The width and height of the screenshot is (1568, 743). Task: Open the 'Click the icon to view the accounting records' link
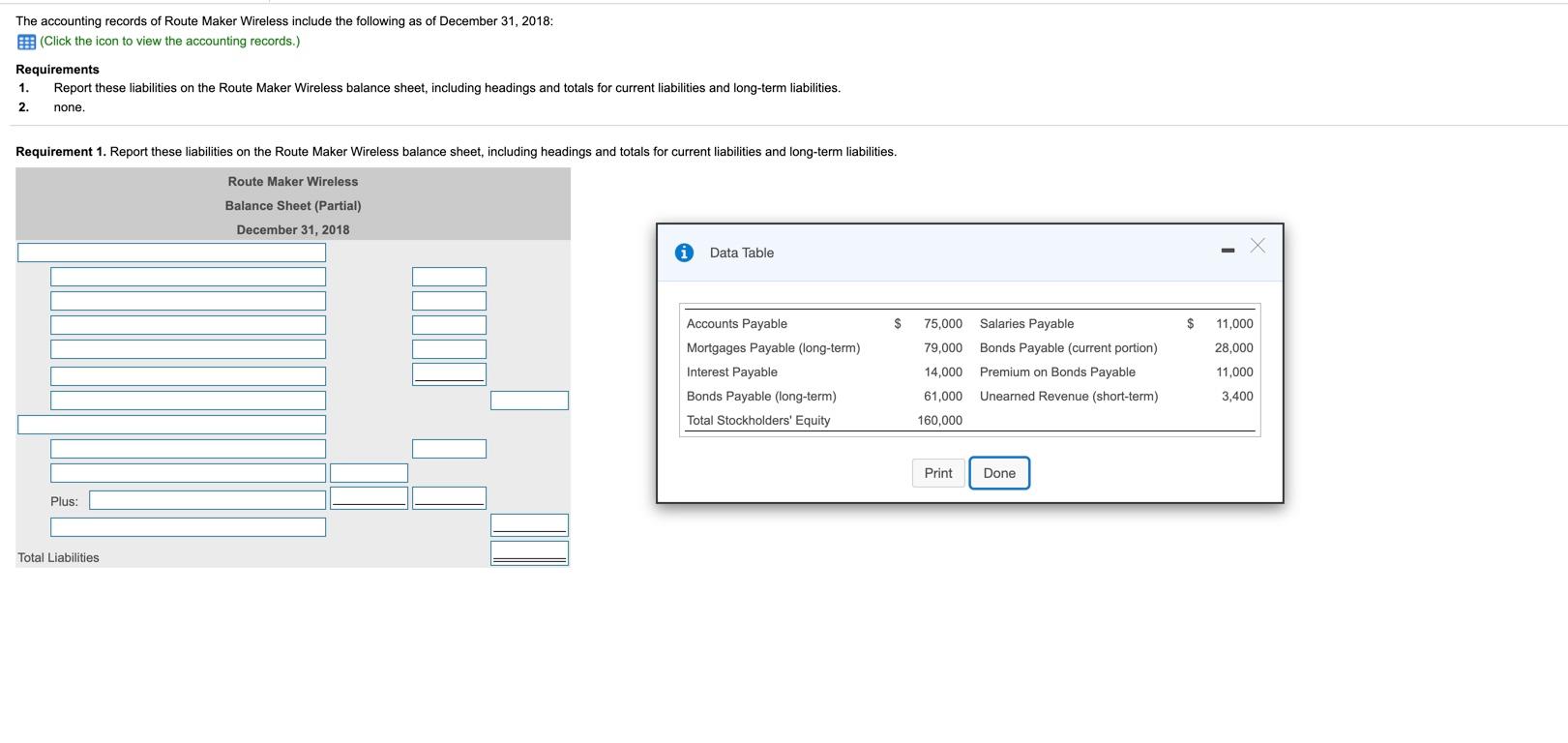click(x=170, y=42)
